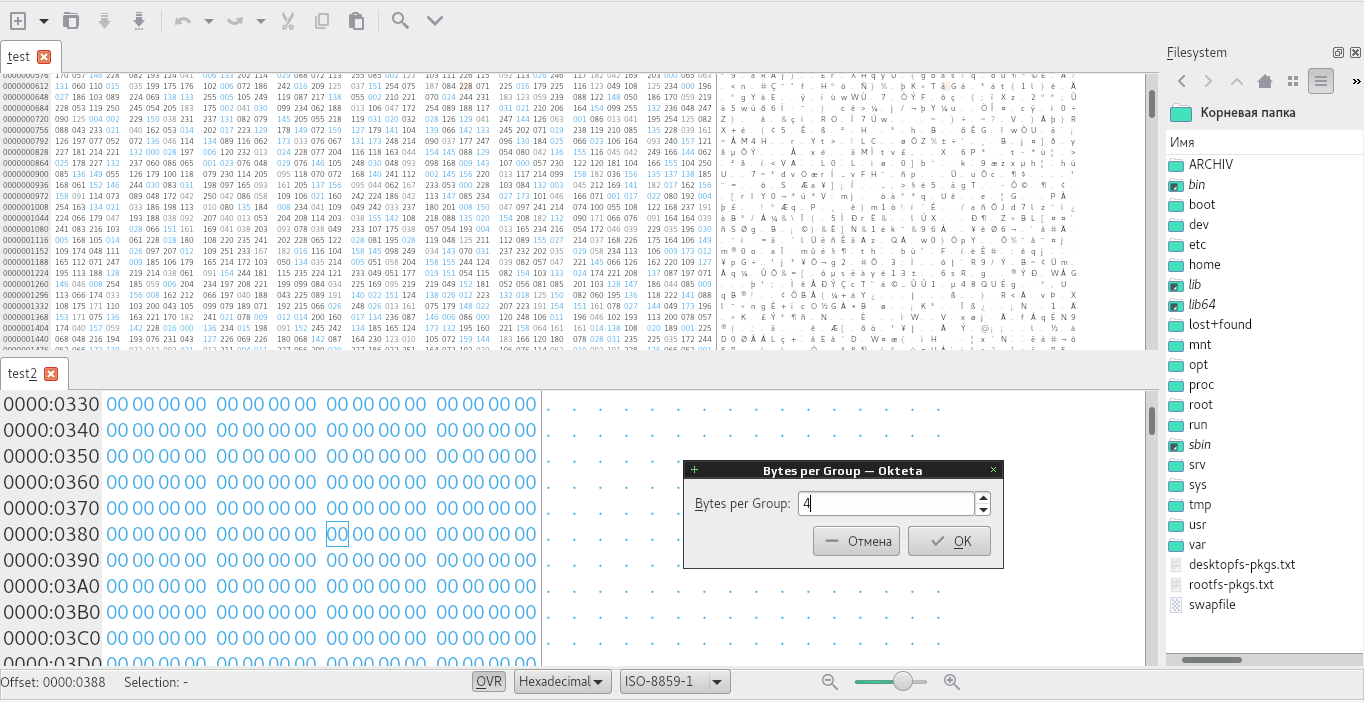Image resolution: width=1364 pixels, height=702 pixels.
Task: Click the zoom slider handle
Action: coord(903,681)
